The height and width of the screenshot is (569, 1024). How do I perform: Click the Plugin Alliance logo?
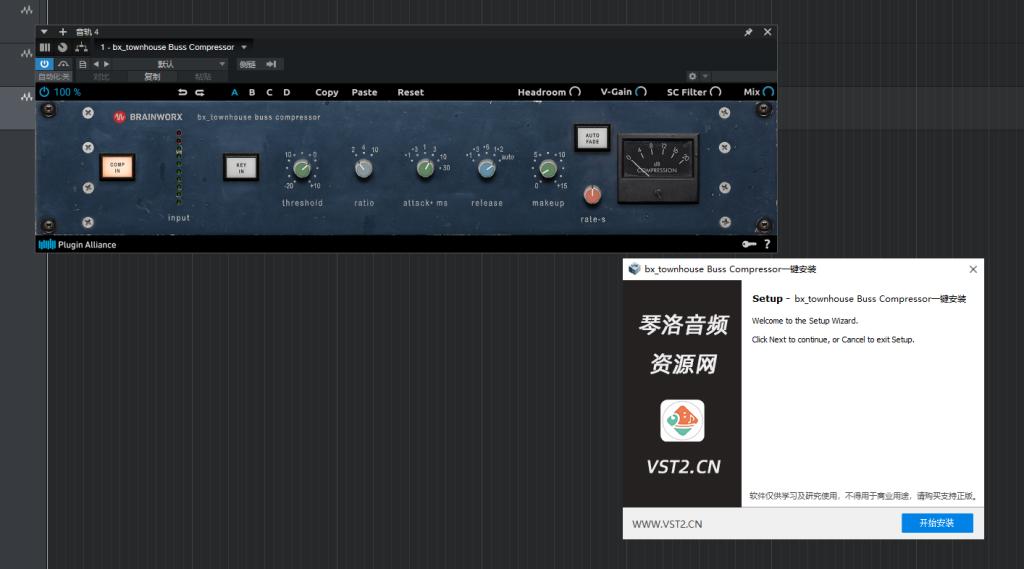[x=78, y=244]
